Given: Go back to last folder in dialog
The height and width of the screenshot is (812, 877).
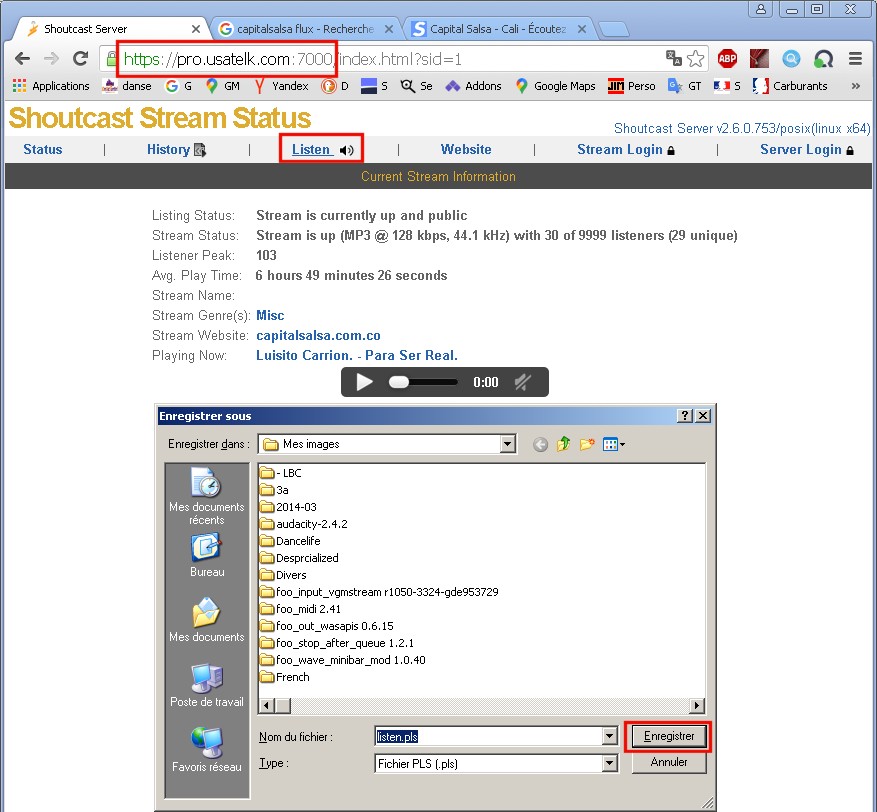Looking at the screenshot, I should [540, 445].
